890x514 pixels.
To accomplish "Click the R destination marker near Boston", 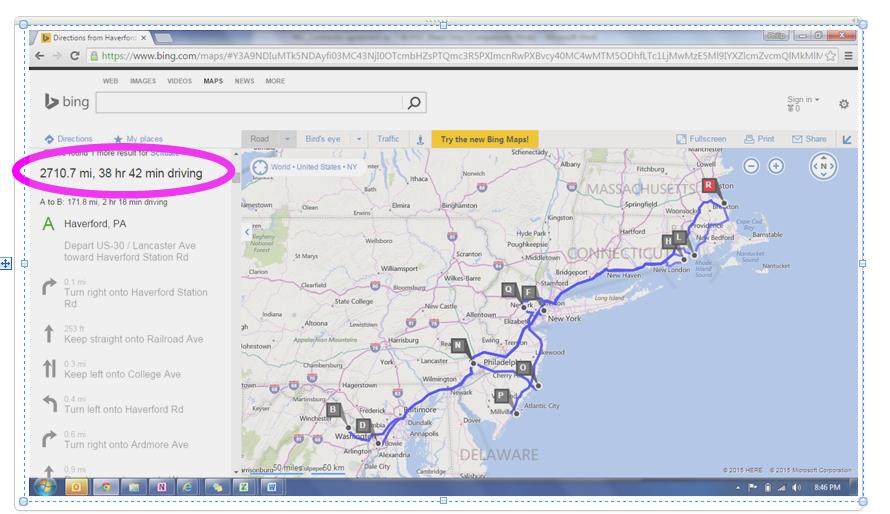I will pyautogui.click(x=708, y=185).
